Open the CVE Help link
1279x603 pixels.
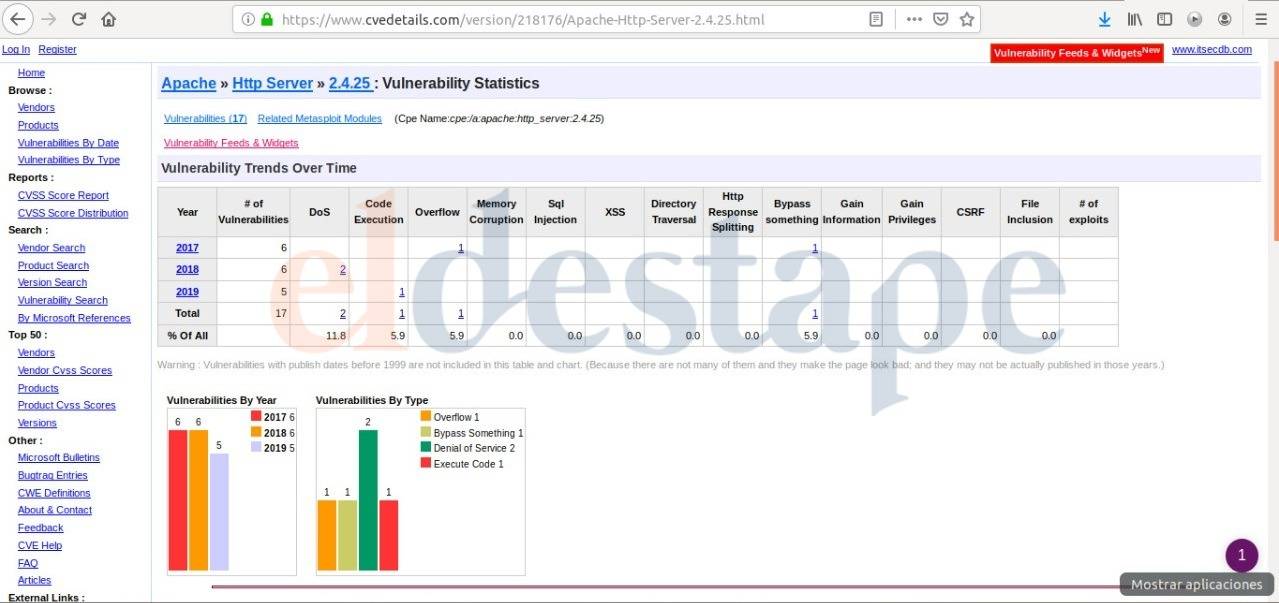40,546
